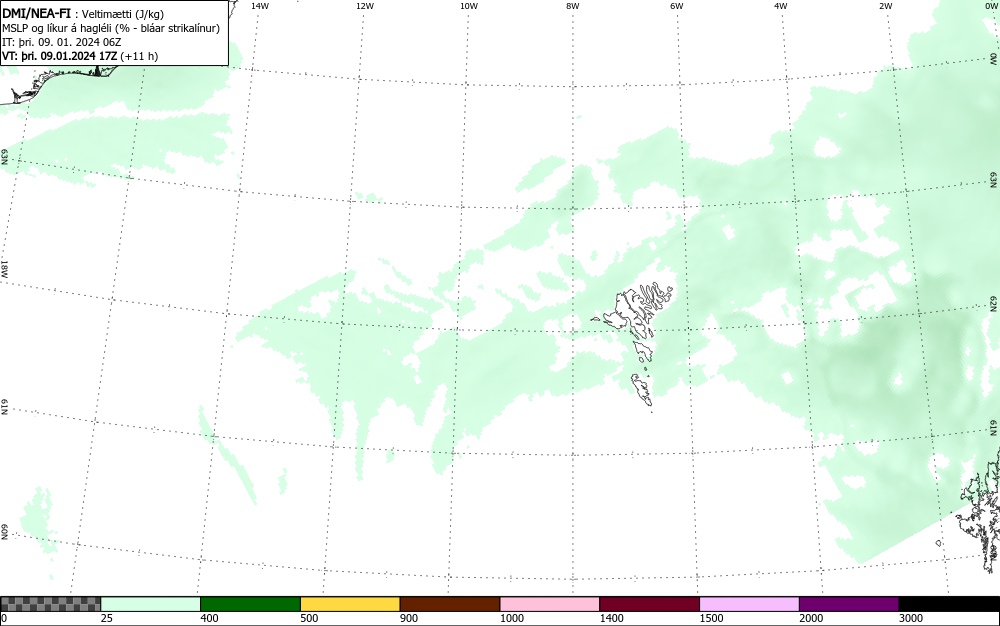This screenshot has width=1000, height=626.
Task: Click the purple 2000–3000 legend swatch
Action: pos(849,604)
